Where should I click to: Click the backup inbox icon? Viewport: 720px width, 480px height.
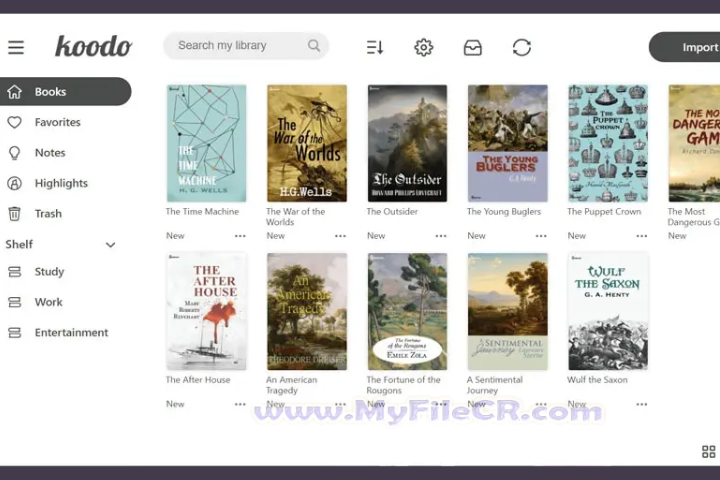coord(472,47)
